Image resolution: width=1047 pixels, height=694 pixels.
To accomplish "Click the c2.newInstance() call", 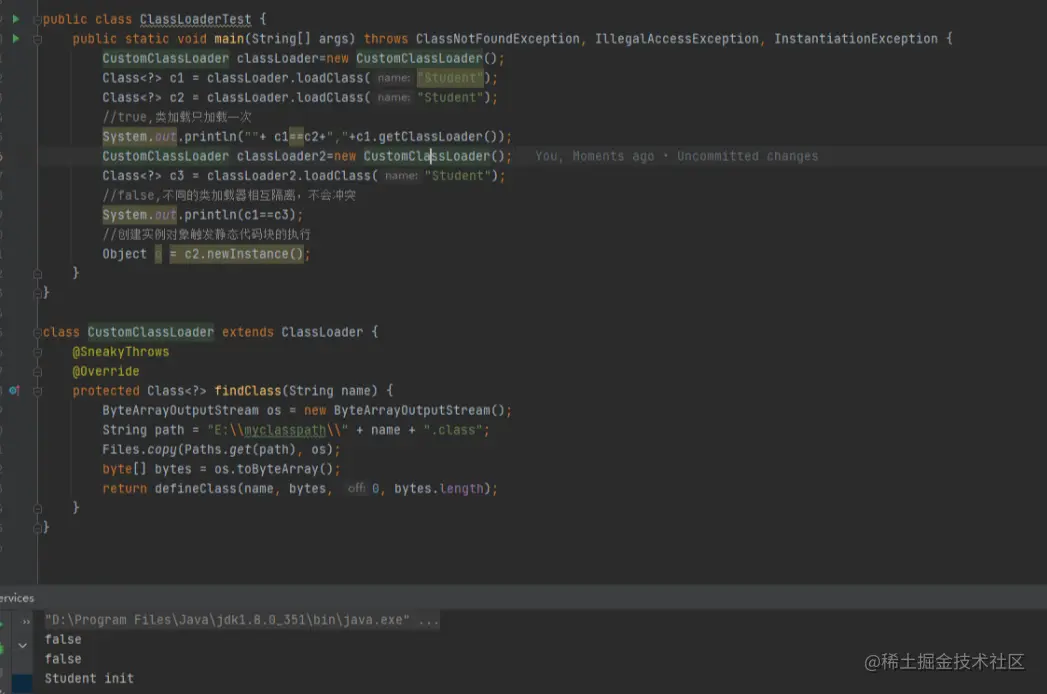I will pos(243,254).
